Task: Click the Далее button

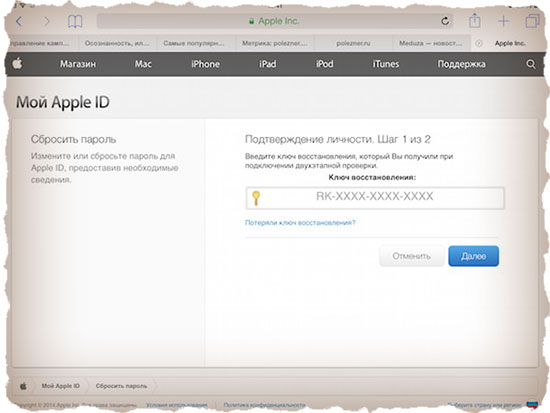Action: [474, 256]
